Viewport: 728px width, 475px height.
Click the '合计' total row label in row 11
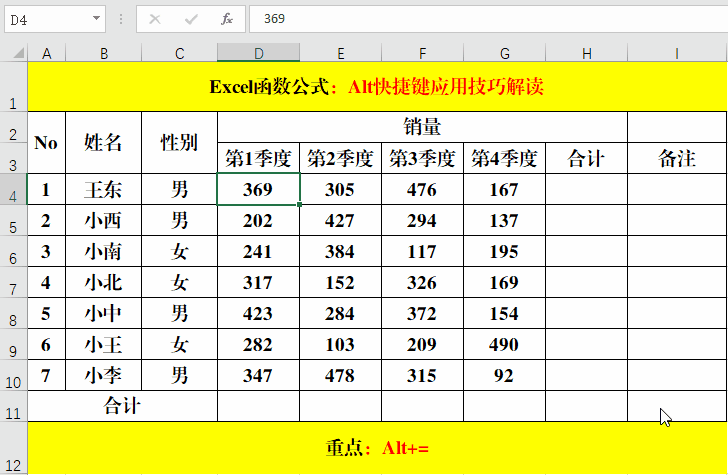pyautogui.click(x=122, y=406)
